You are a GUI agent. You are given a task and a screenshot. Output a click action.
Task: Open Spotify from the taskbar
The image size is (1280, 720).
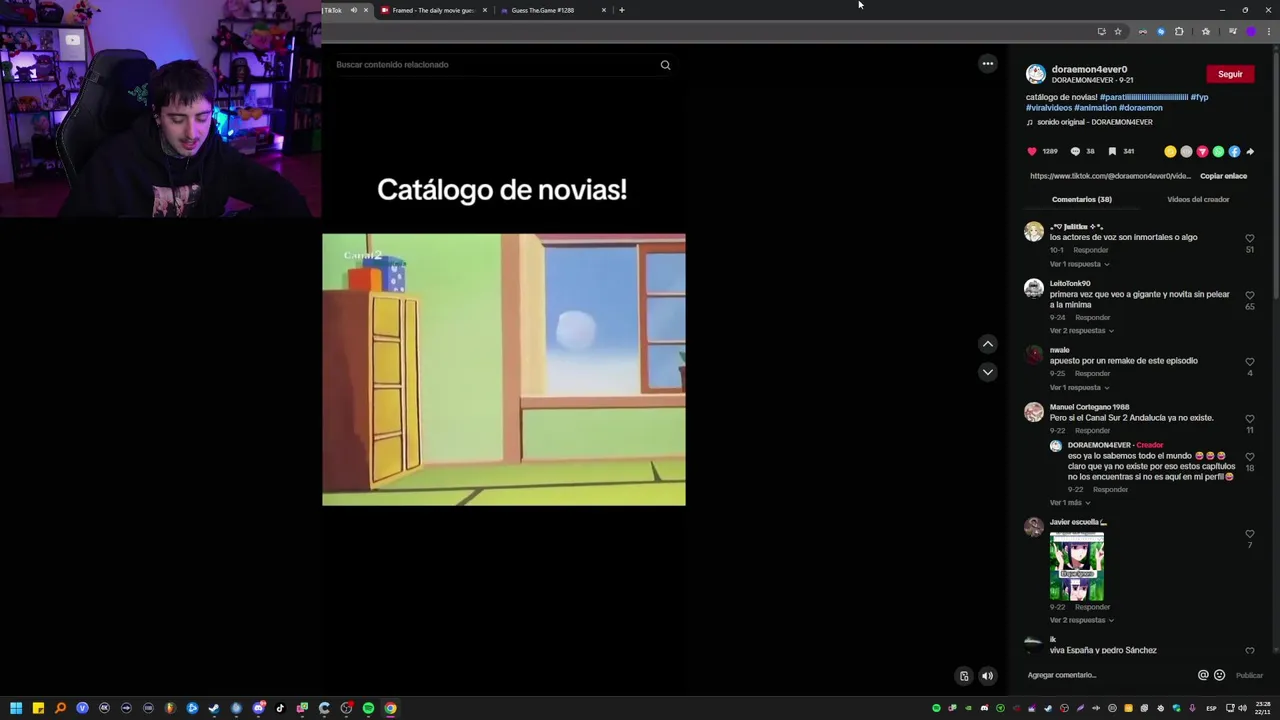[x=368, y=708]
